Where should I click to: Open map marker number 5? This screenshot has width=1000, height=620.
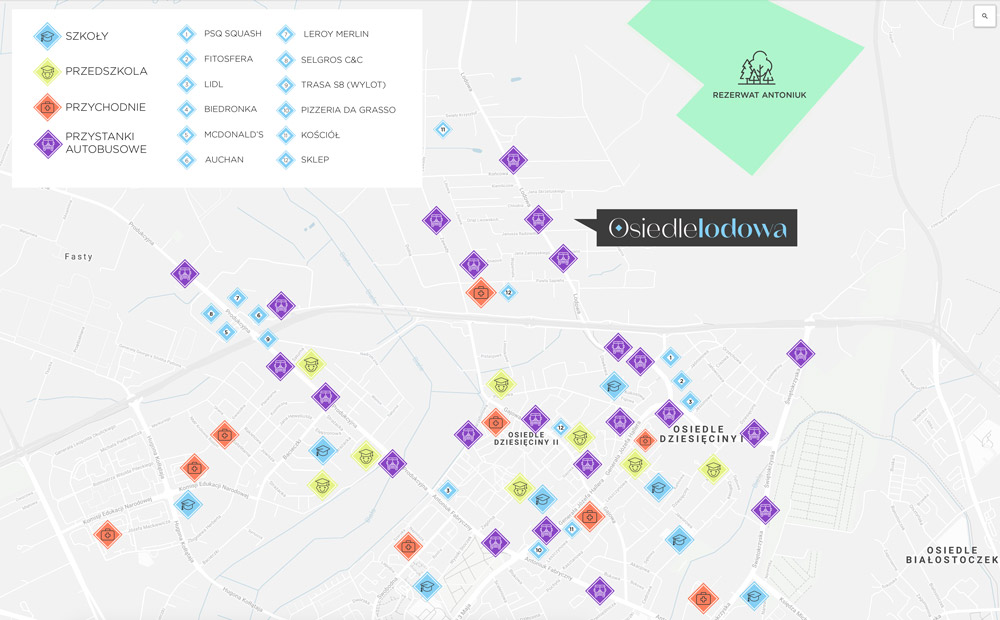[x=226, y=332]
